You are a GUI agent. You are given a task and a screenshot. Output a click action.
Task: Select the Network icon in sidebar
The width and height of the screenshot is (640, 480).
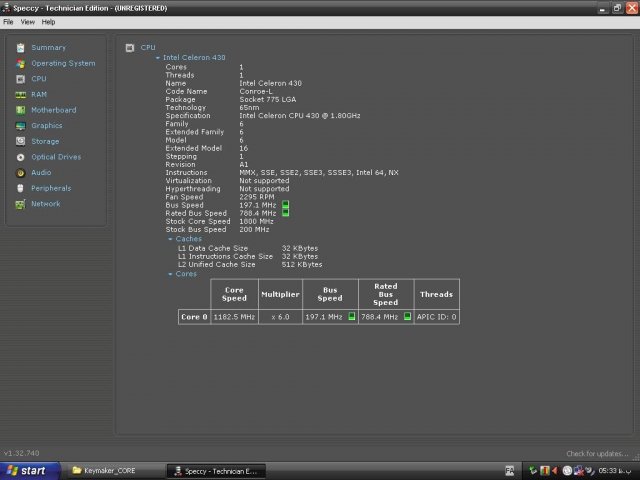point(20,204)
